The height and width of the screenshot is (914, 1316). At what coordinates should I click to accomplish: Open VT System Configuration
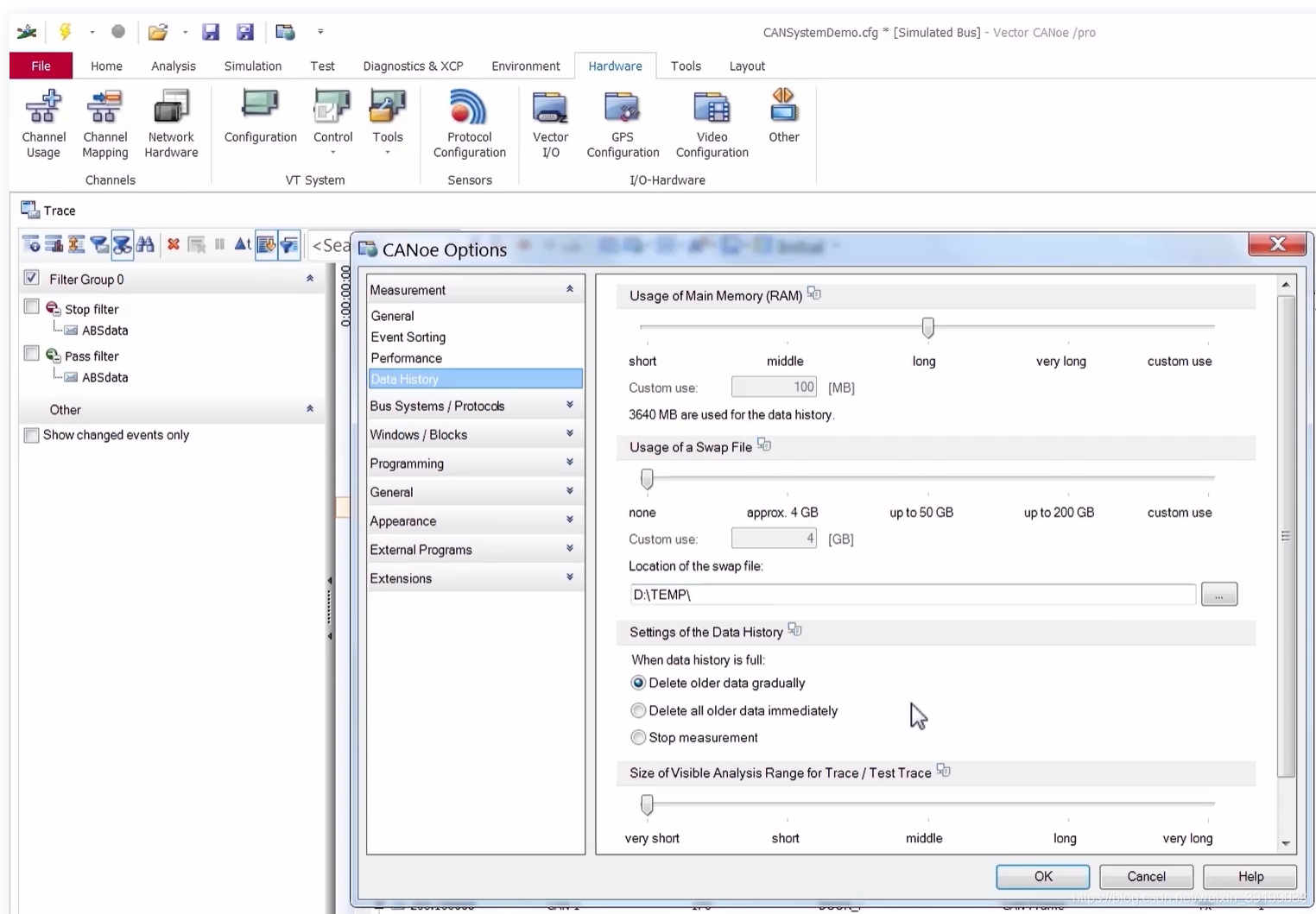click(x=260, y=117)
